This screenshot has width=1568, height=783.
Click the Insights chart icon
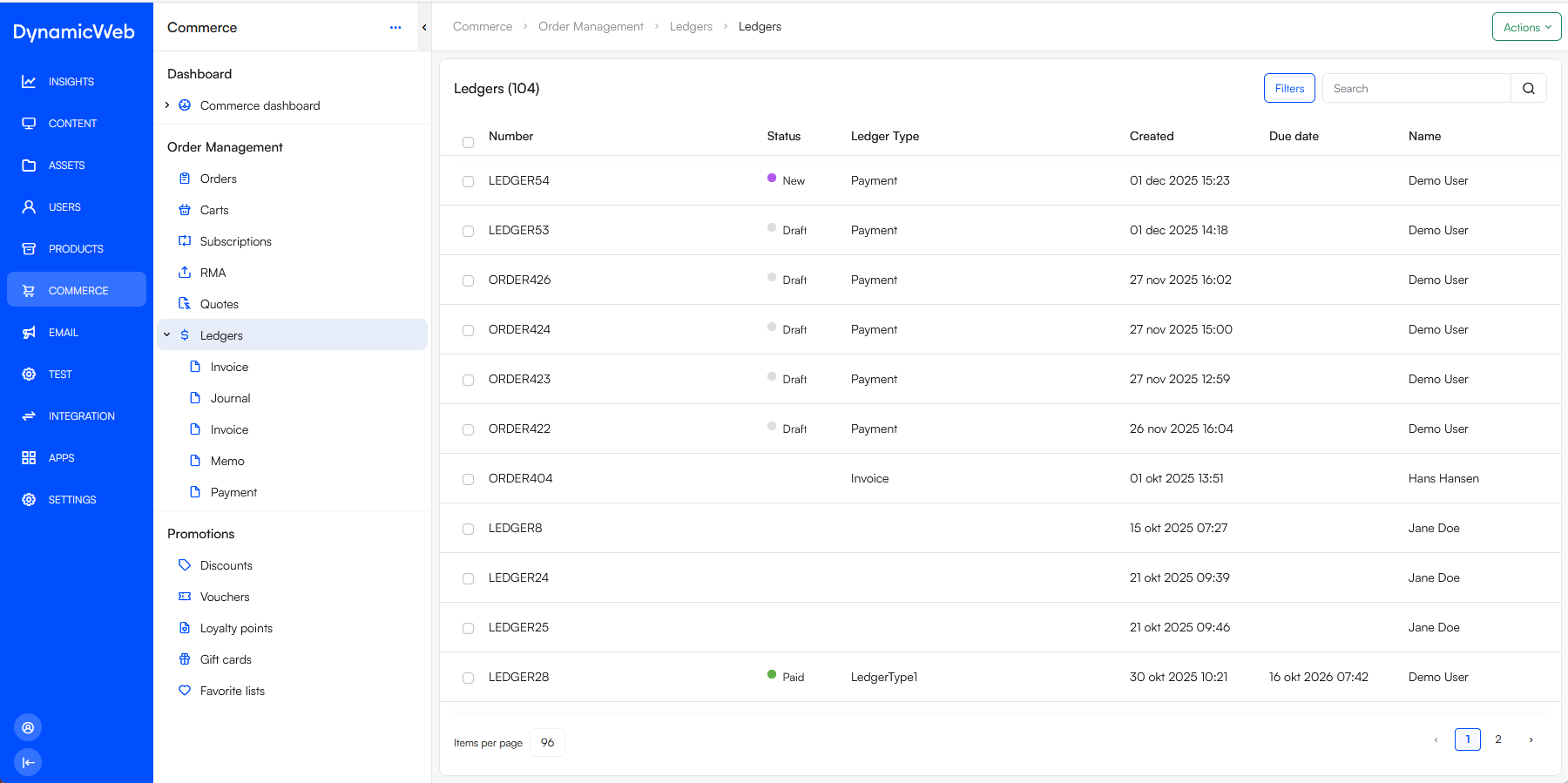pos(29,82)
